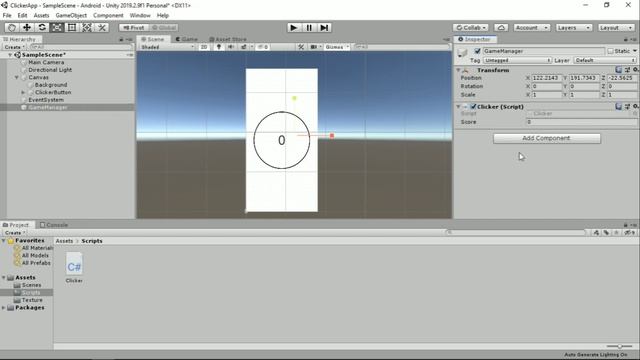Open the Project Create button
The width and height of the screenshot is (640, 360).
15,233
